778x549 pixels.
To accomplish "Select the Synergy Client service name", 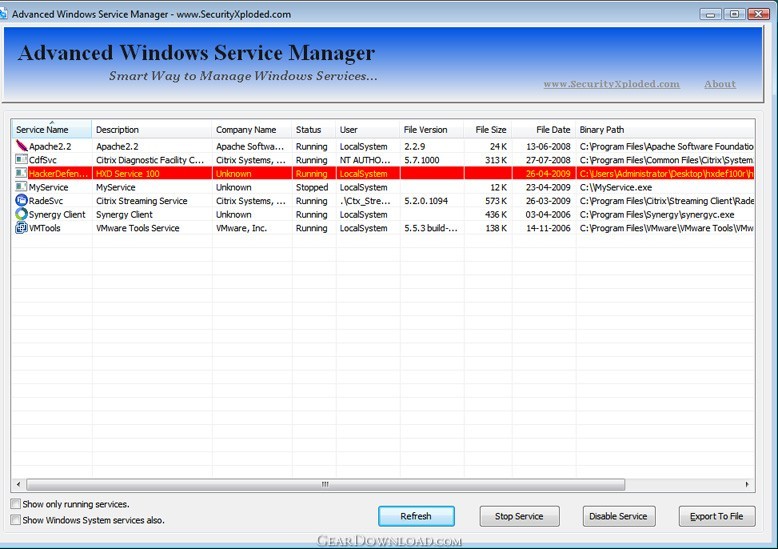I will tap(57, 214).
